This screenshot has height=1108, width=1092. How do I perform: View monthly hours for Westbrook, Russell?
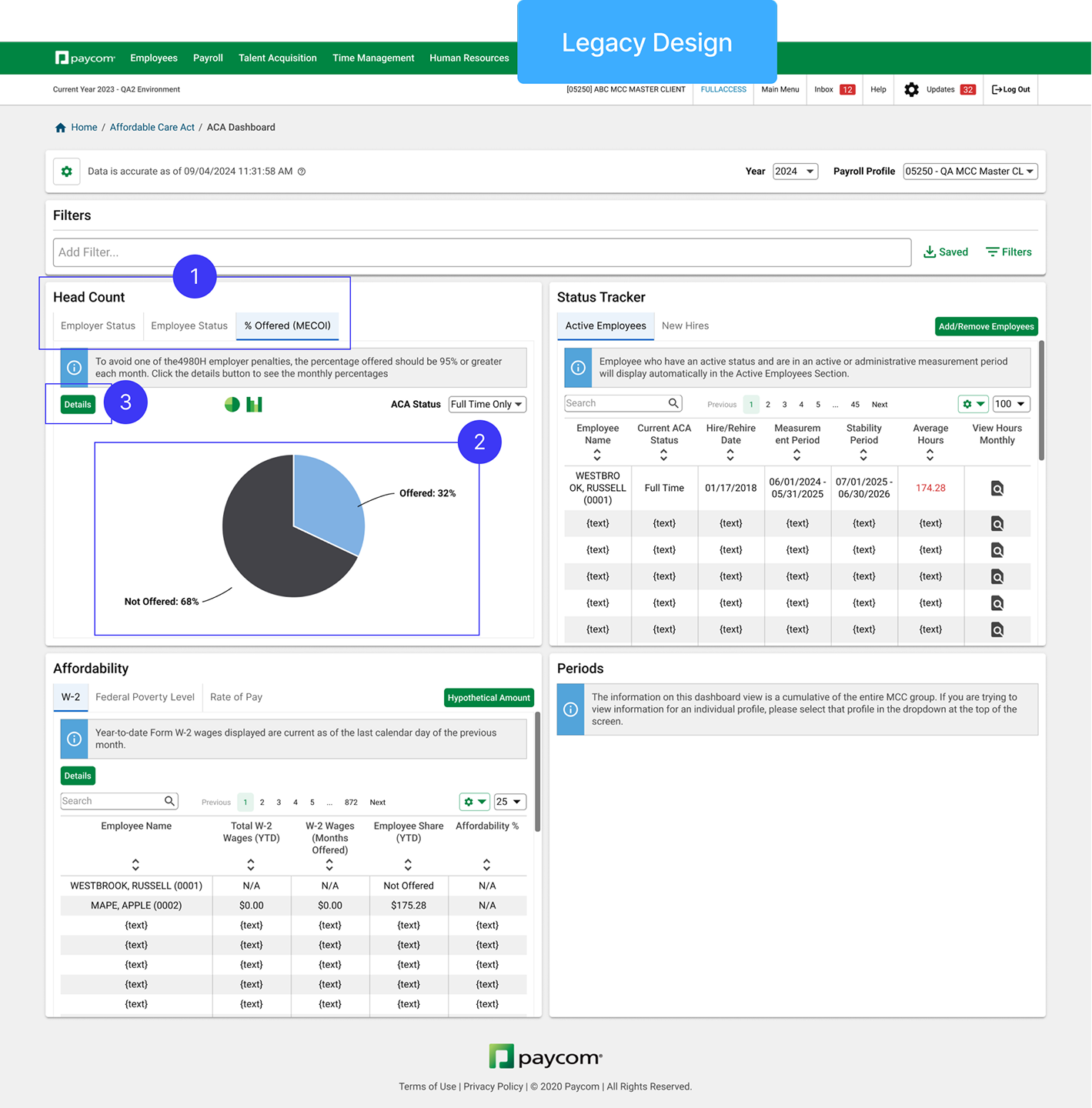tap(997, 488)
